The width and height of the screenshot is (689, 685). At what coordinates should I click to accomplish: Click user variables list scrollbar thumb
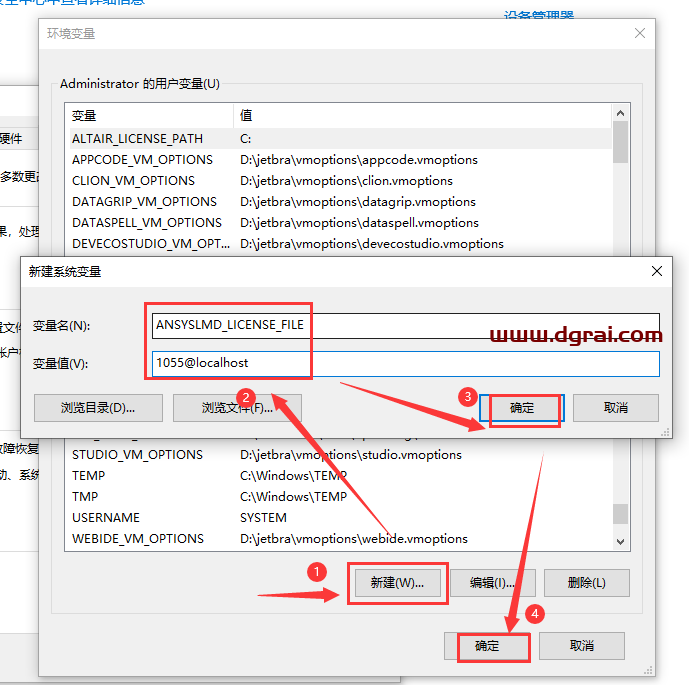[620, 142]
